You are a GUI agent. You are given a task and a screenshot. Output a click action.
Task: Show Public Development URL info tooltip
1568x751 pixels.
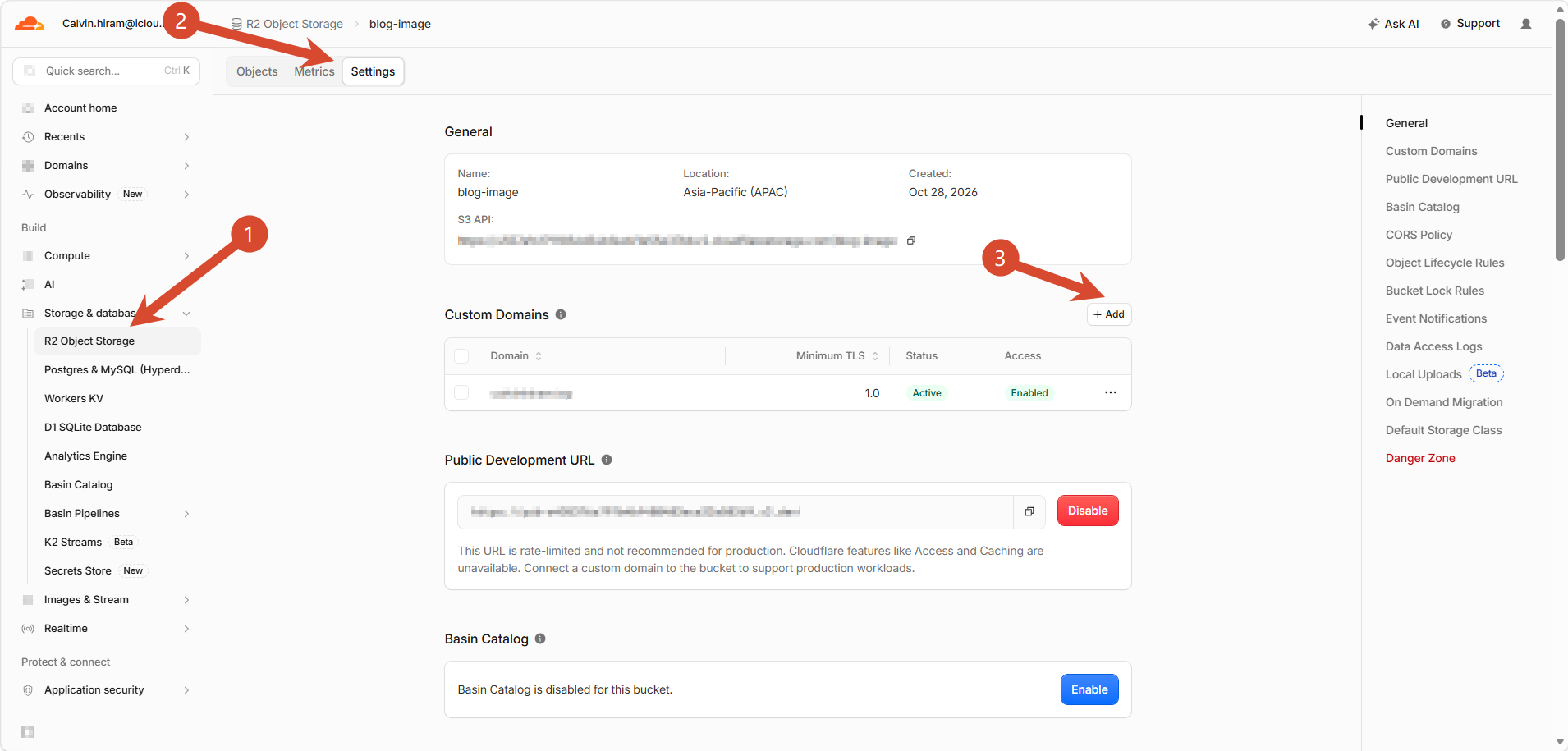607,460
